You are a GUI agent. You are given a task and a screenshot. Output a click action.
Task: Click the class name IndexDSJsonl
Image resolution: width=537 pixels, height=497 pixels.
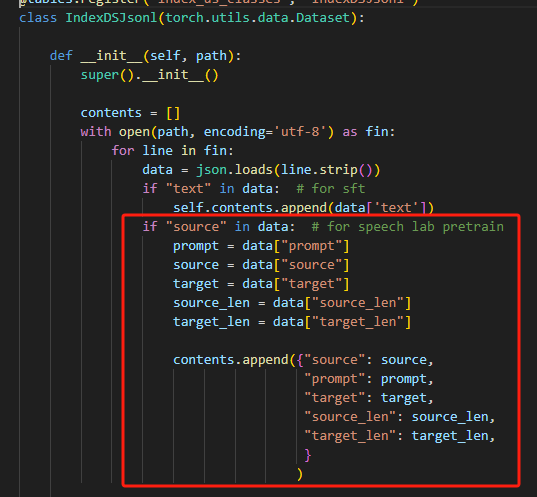(x=111, y=18)
